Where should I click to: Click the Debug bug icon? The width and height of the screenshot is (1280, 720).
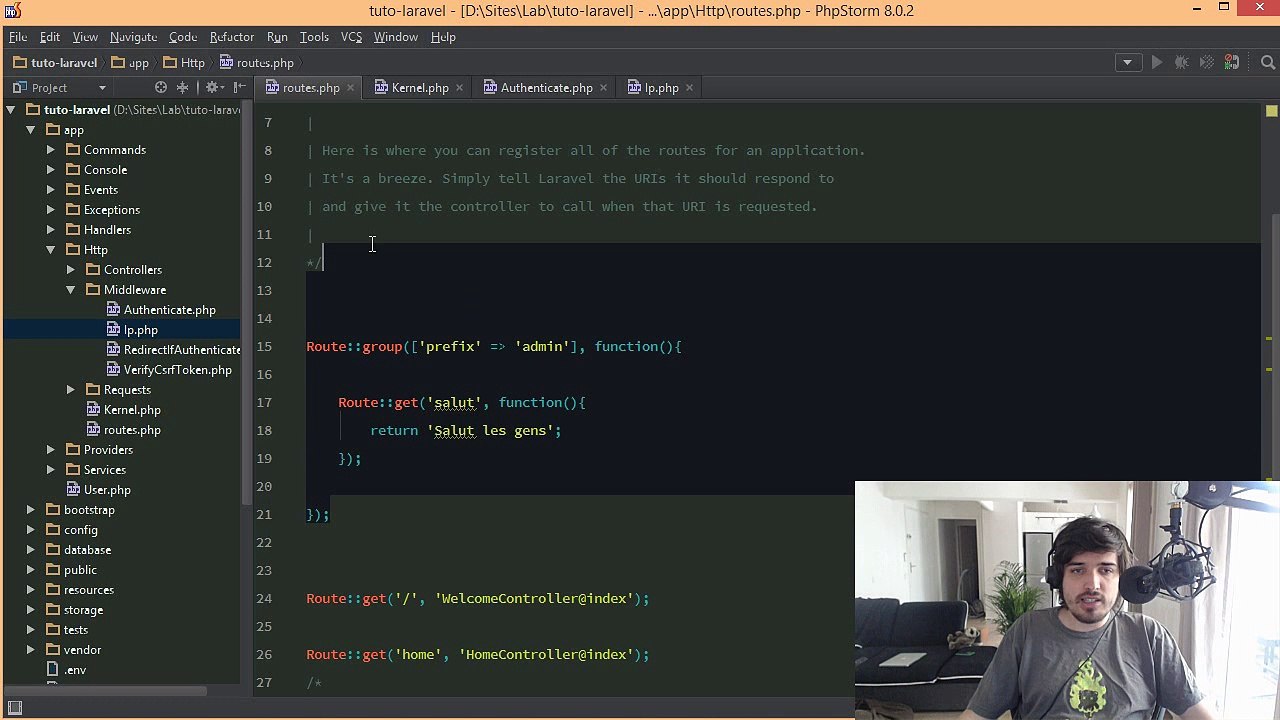click(x=1182, y=62)
